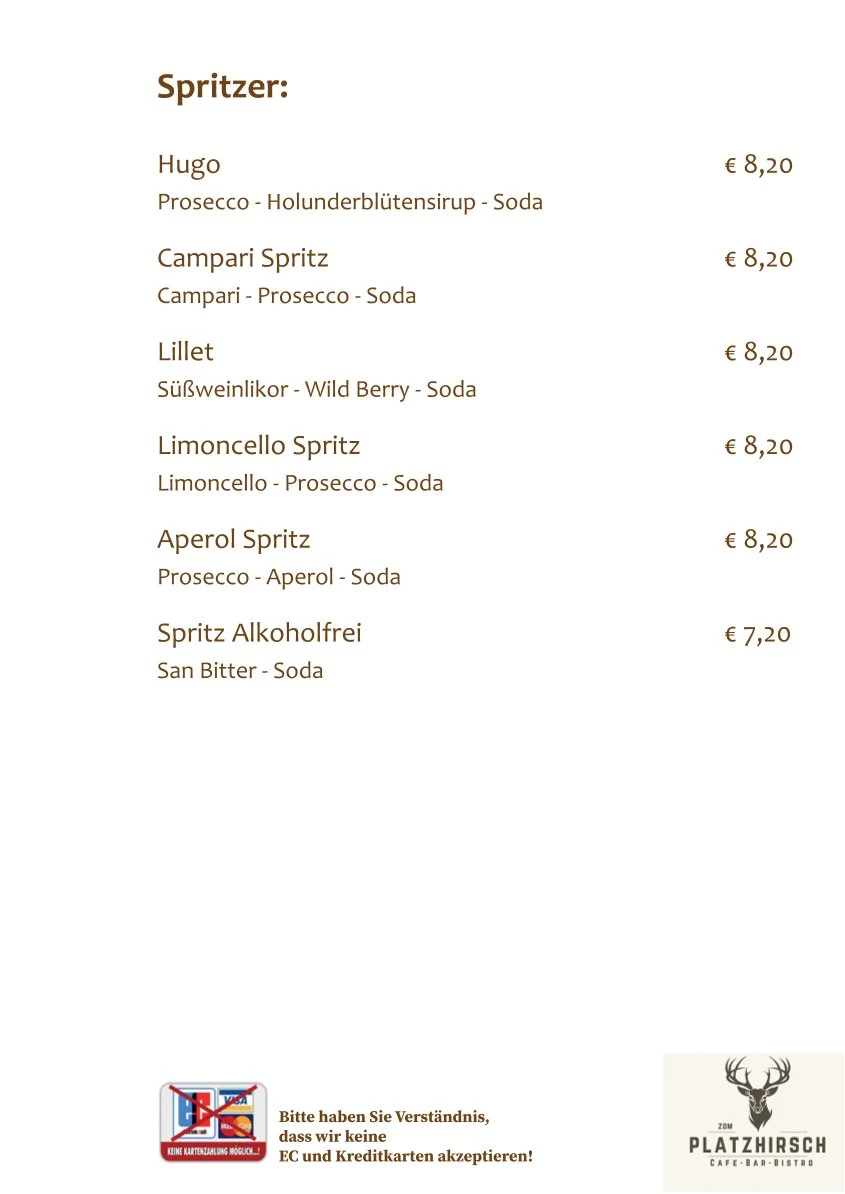
Task: Select the Spritzer heading
Action: (223, 87)
